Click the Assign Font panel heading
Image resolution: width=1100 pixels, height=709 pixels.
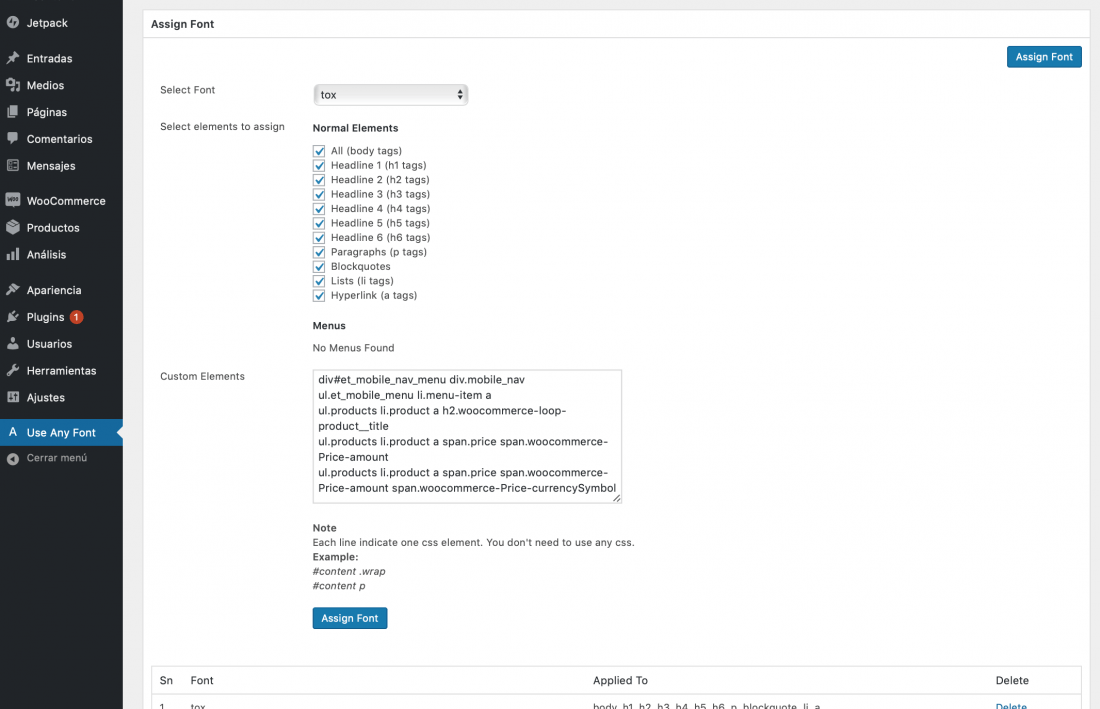pos(182,24)
